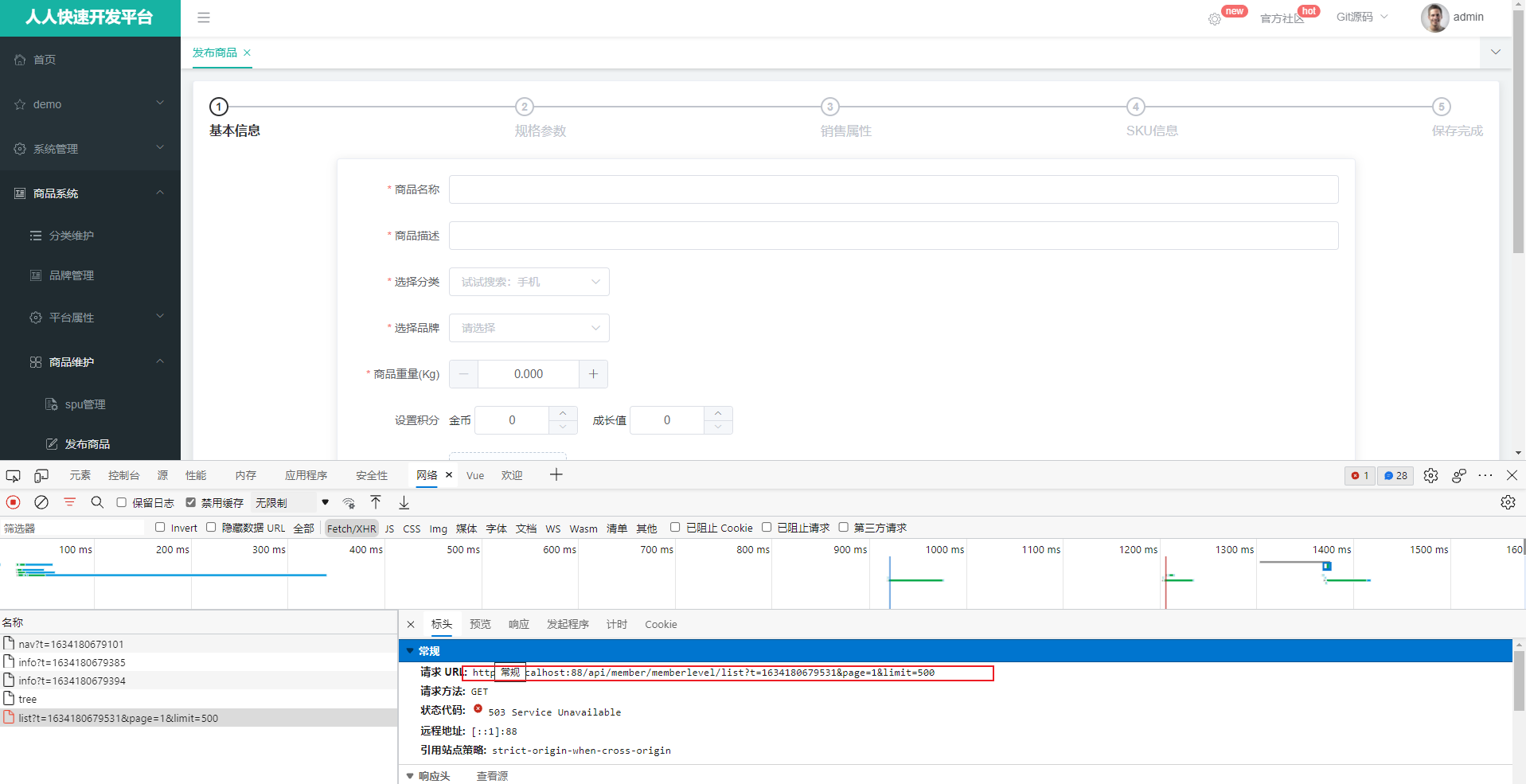Collapse the 商品系统 sidebar menu
Viewport: 1526px width, 784px height.
click(90, 193)
